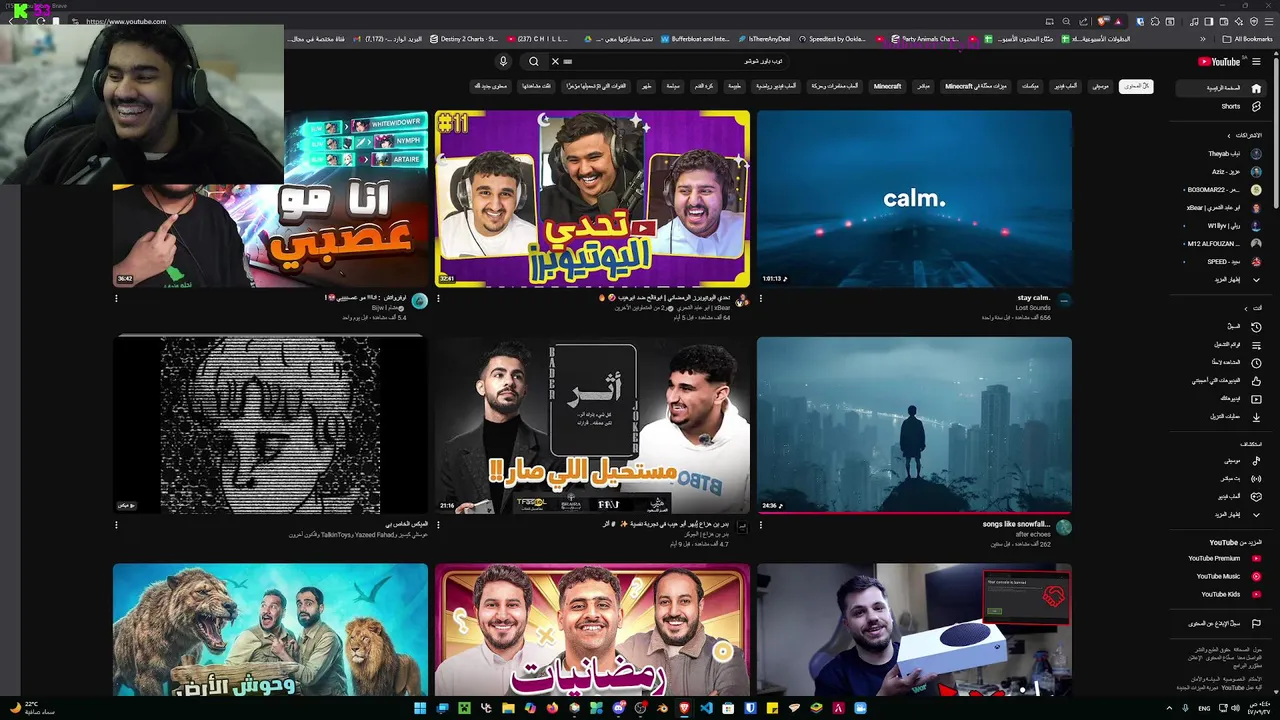Open the YouTube hamburger guide menu
Image resolution: width=1280 pixels, height=720 pixels.
click(1256, 61)
